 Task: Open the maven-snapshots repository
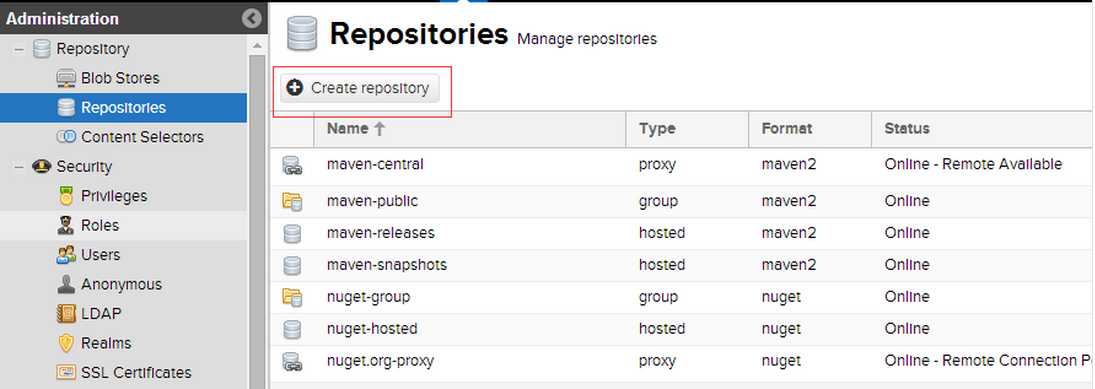pyautogui.click(x=387, y=265)
